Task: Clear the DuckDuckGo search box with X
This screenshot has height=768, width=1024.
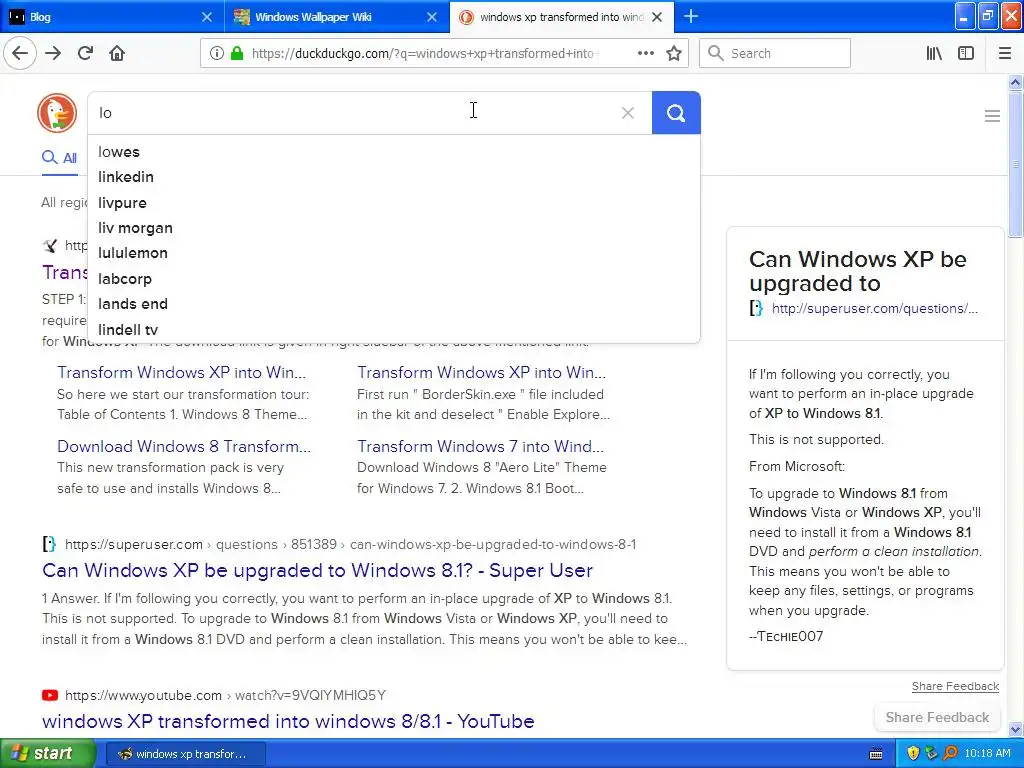Action: [628, 113]
